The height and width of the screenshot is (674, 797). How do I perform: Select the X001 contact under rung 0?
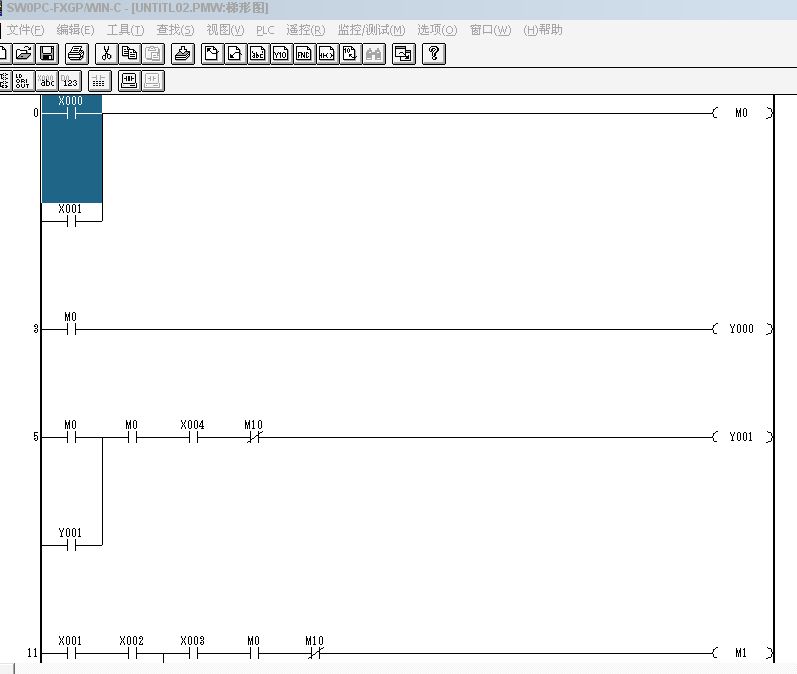click(70, 220)
